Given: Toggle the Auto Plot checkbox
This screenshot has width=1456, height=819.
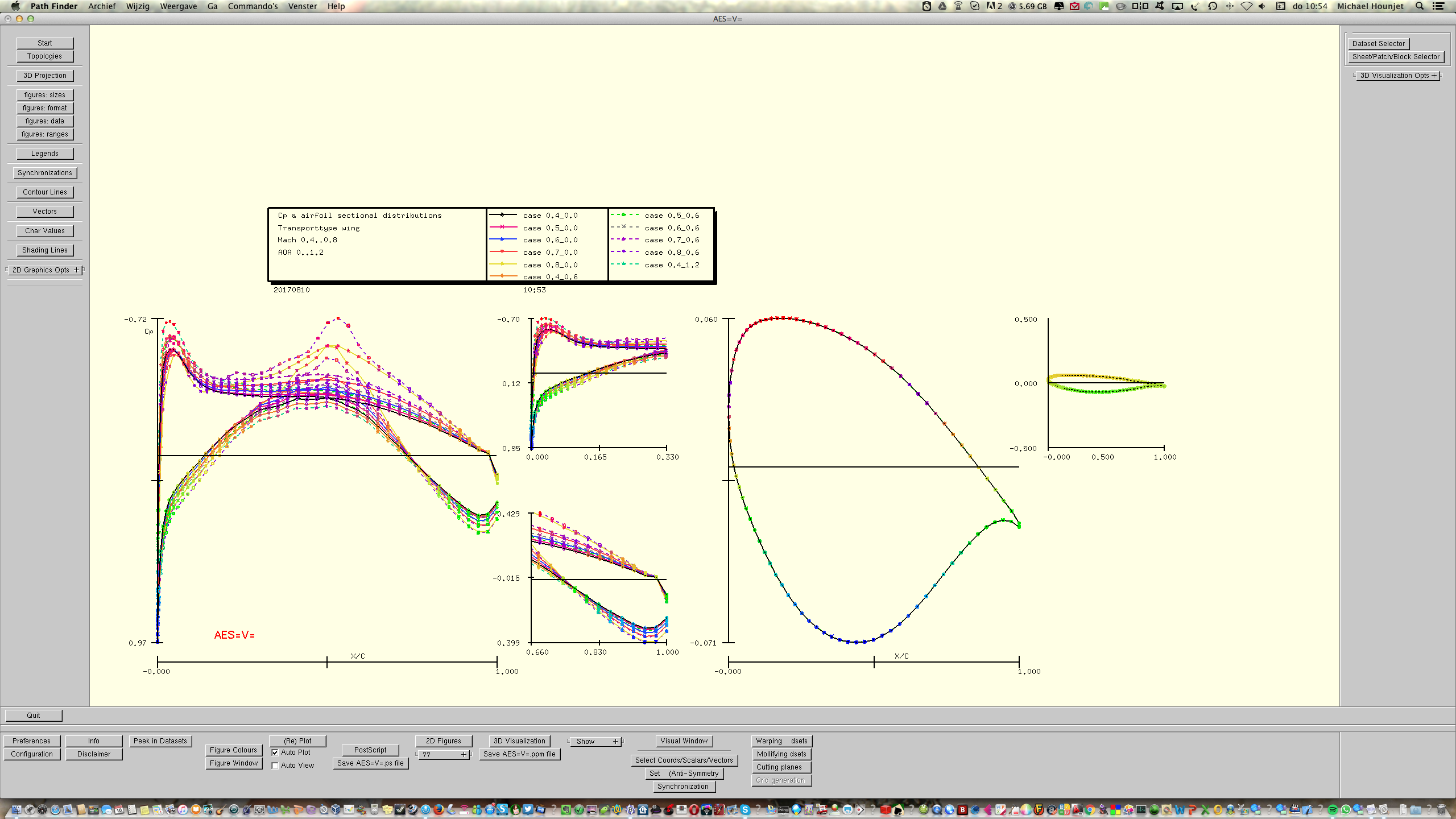Looking at the screenshot, I should click(275, 752).
